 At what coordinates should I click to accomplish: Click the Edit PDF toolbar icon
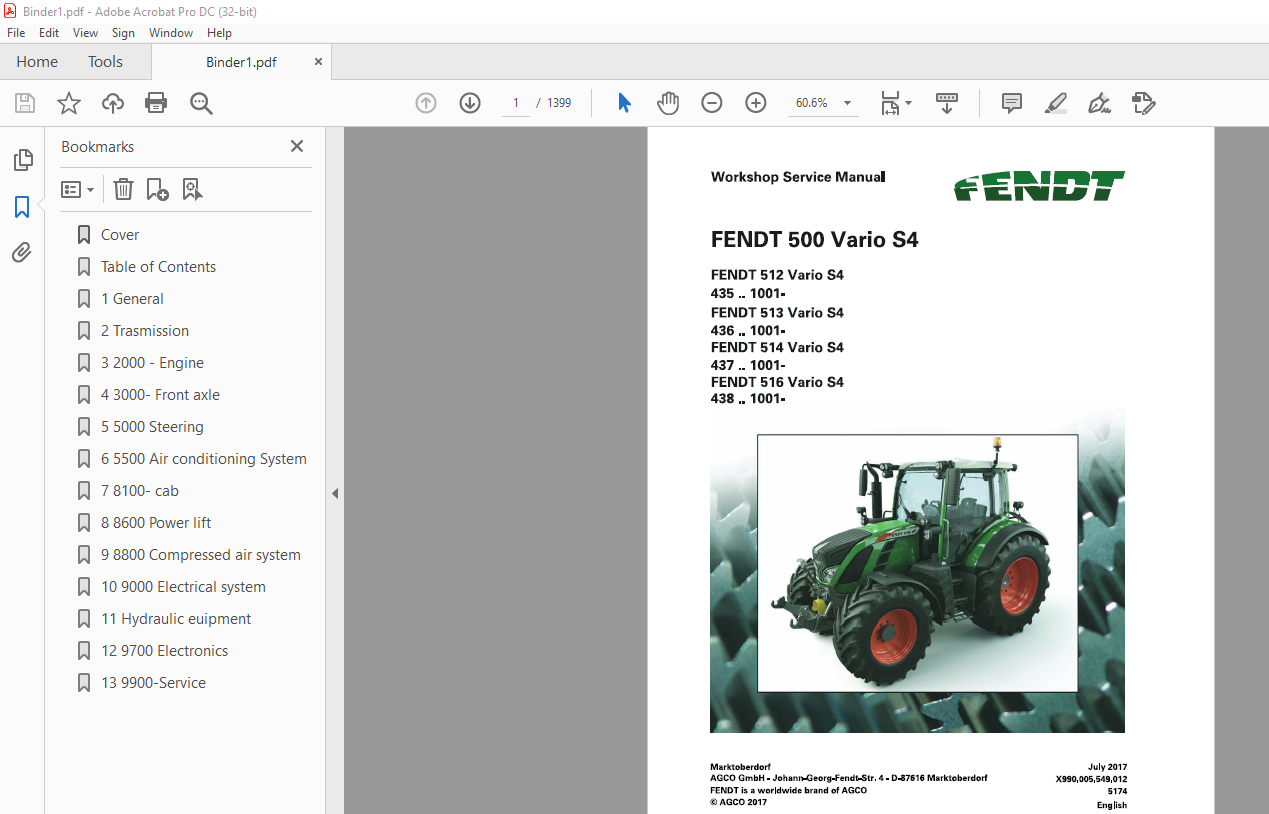click(x=1144, y=103)
